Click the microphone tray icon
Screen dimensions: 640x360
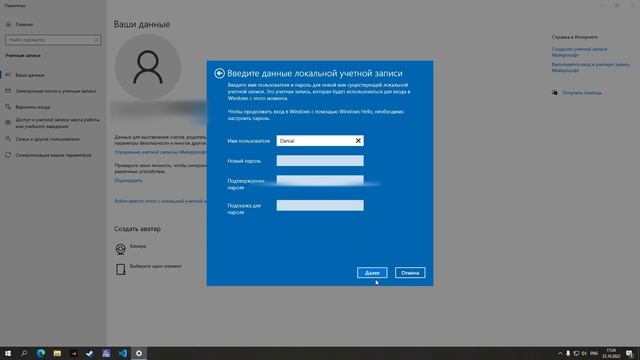568,353
